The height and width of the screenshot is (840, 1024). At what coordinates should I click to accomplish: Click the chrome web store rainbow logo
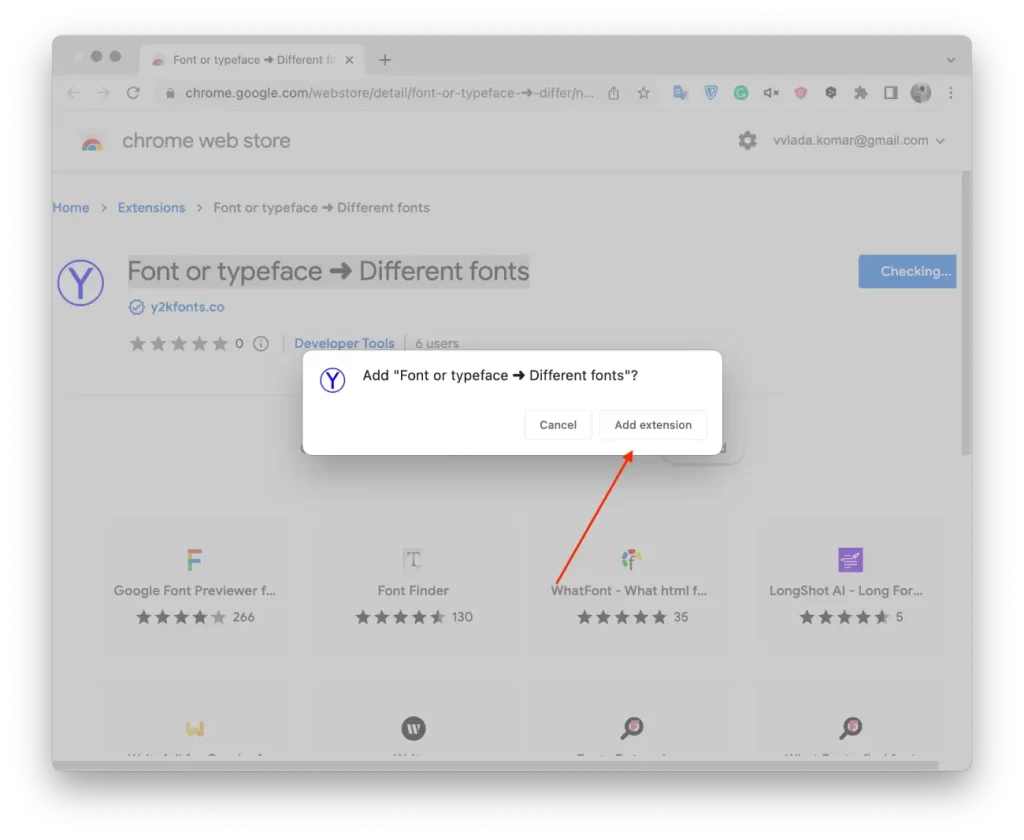pos(92,142)
